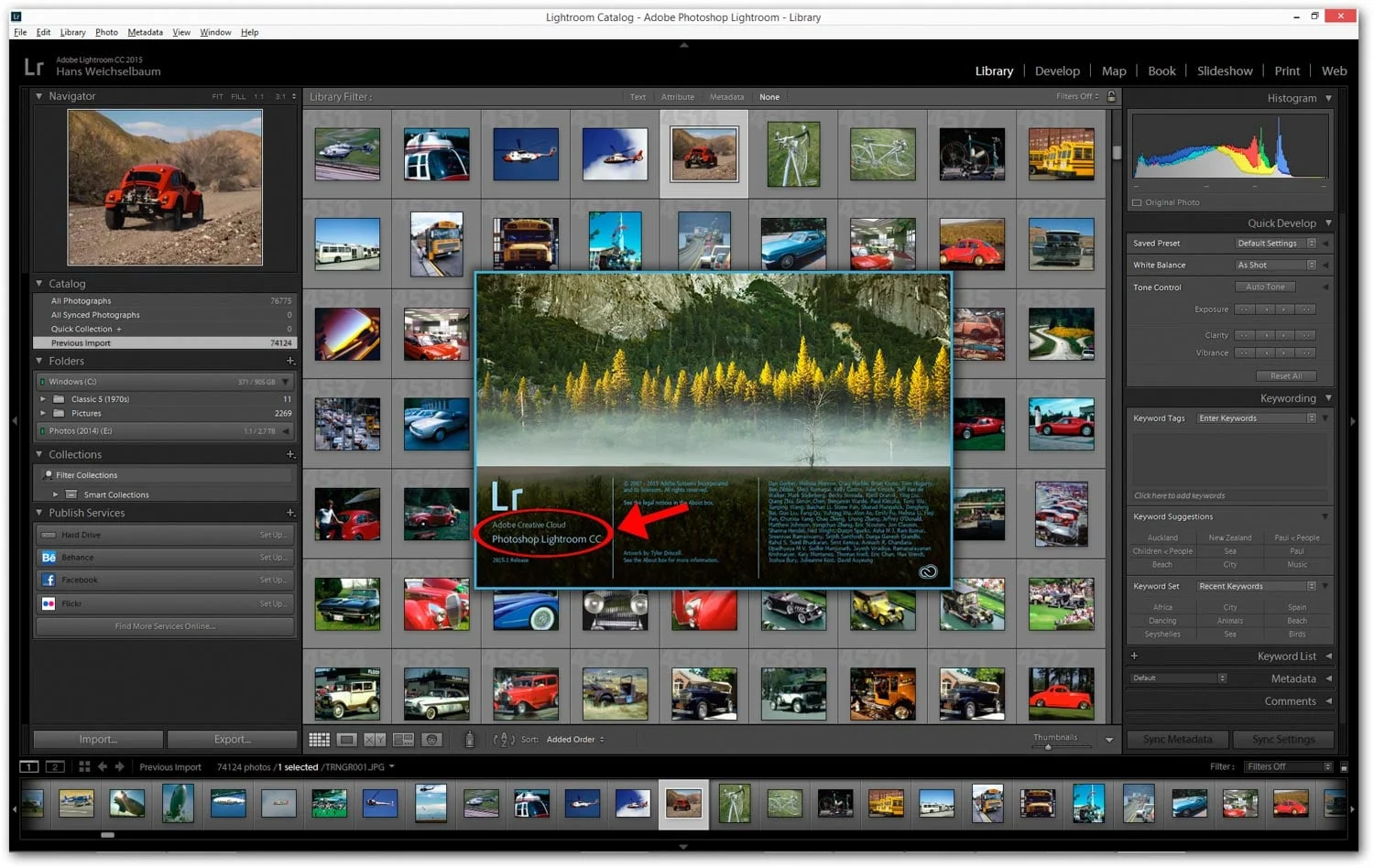Click the Creative Cloud icon on splash screen
The height and width of the screenshot is (868, 1374).
point(928,572)
